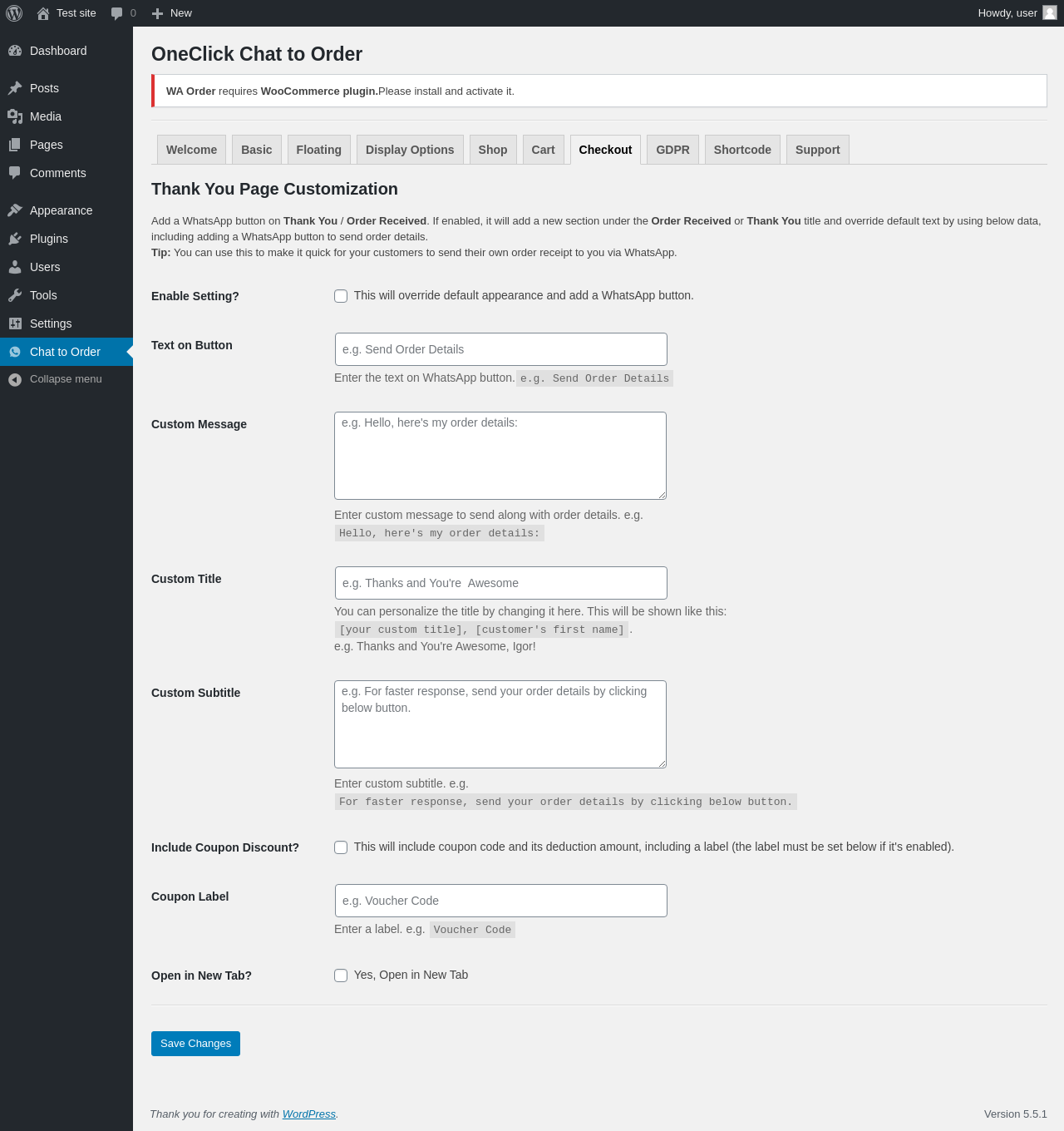Focus the Coupon Label input field
Image resolution: width=1064 pixels, height=1131 pixels.
tap(500, 901)
